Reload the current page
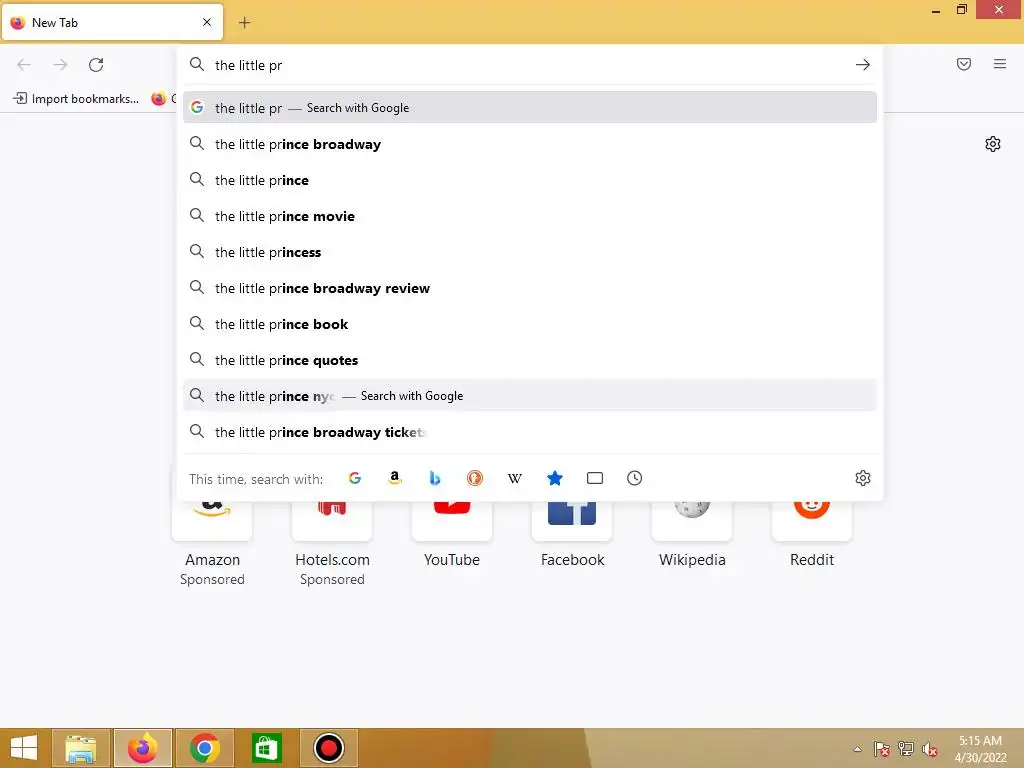Viewport: 1024px width, 768px height. [96, 65]
